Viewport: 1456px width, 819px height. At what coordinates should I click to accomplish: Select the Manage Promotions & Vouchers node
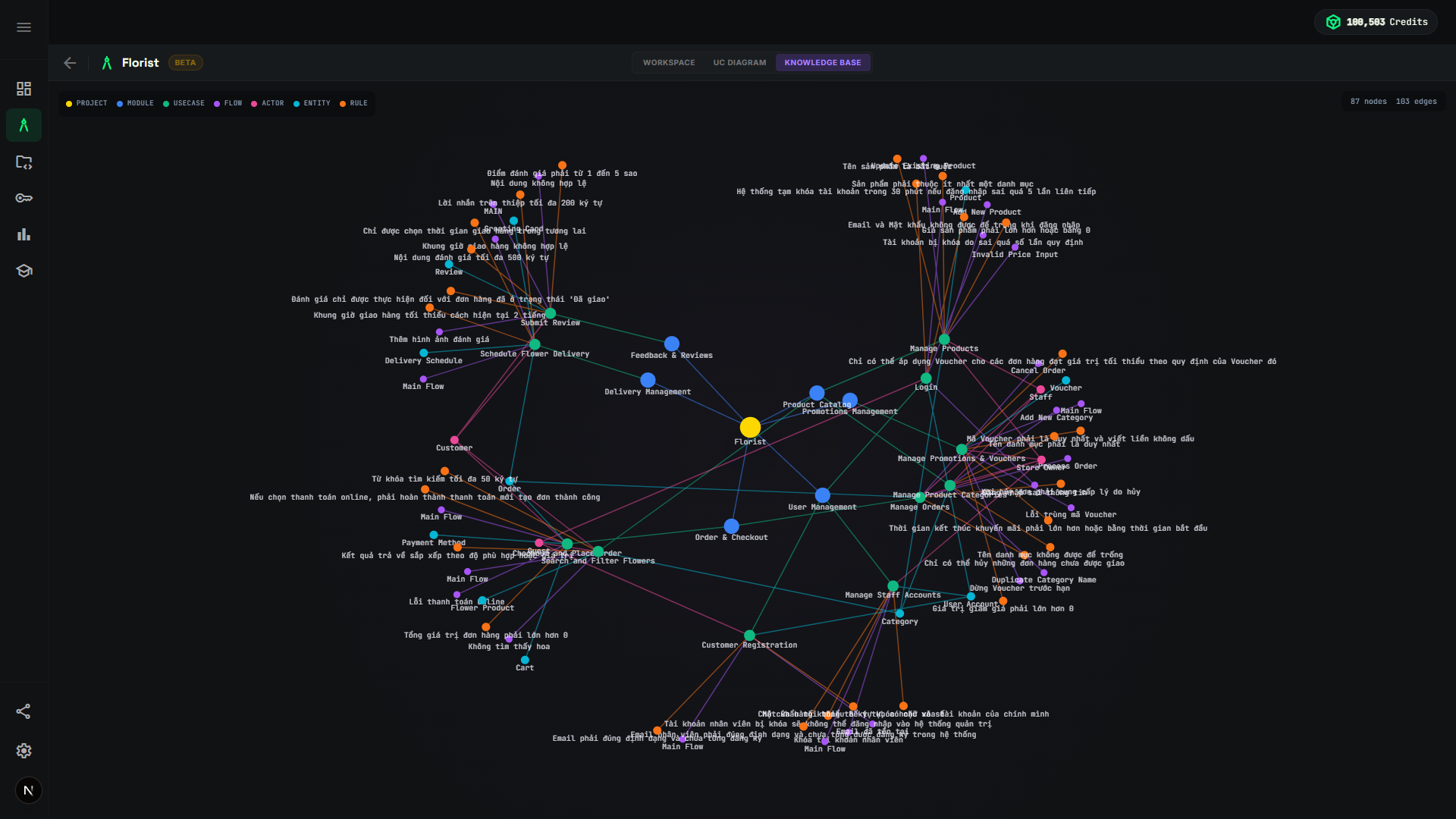coord(962,449)
